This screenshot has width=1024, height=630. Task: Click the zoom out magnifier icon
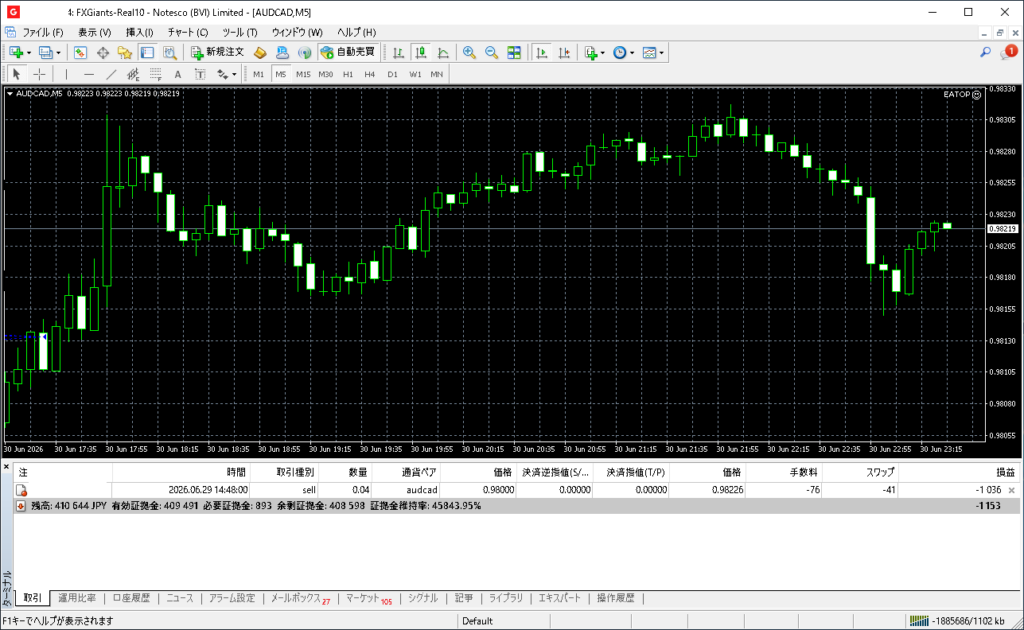(491, 53)
